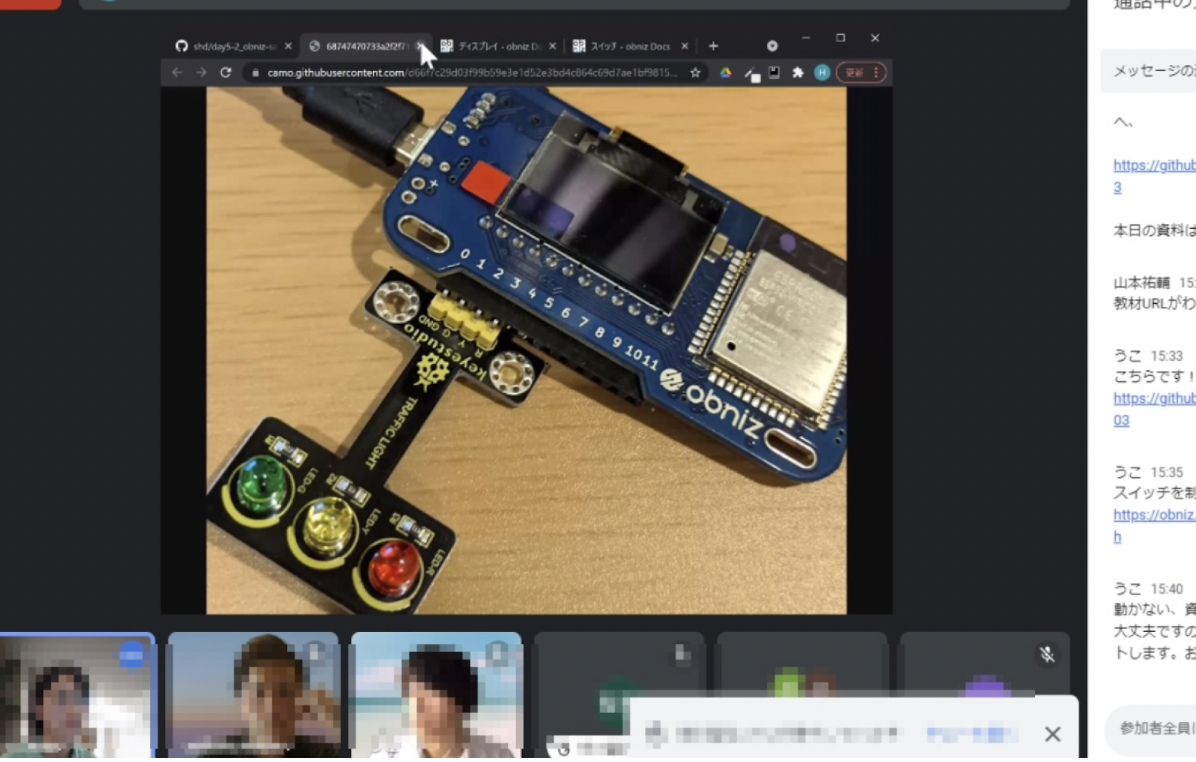1196x762 pixels.
Task: Close the ディスプレイ obniz Docs tab
Action: (x=552, y=46)
